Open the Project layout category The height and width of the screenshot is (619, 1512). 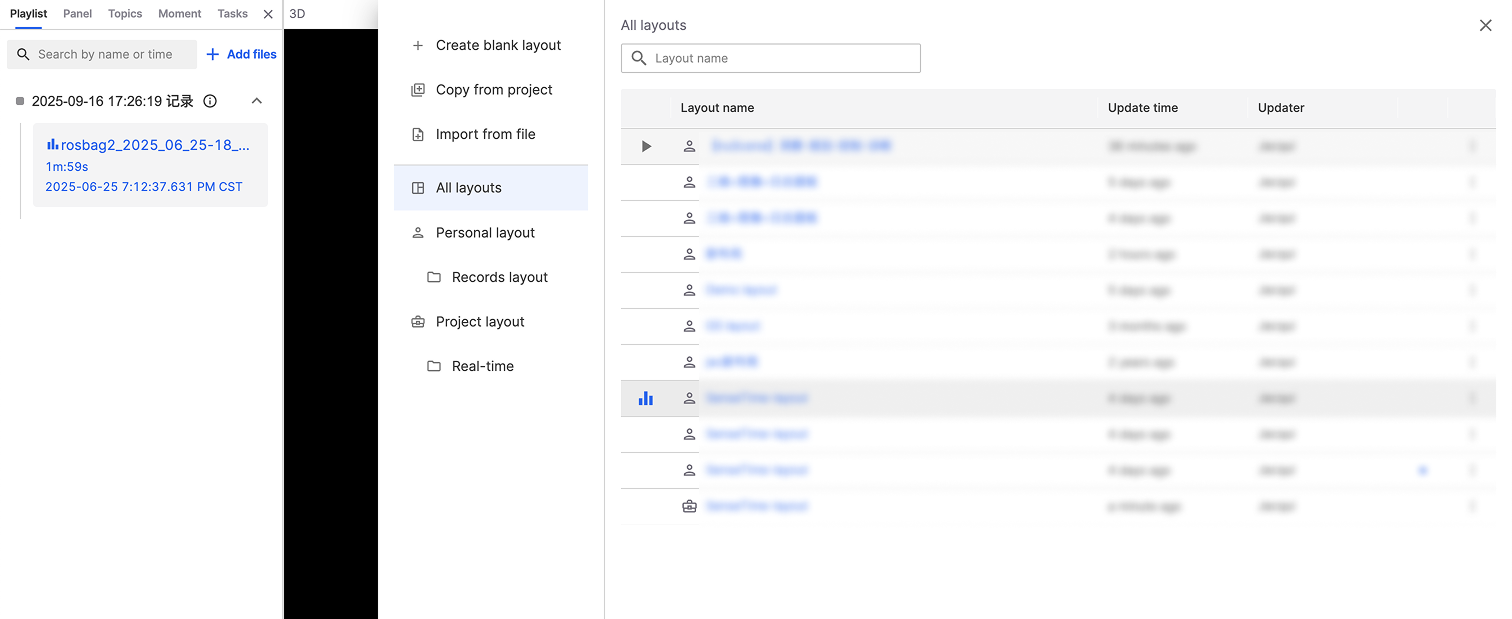pyautogui.click(x=480, y=321)
